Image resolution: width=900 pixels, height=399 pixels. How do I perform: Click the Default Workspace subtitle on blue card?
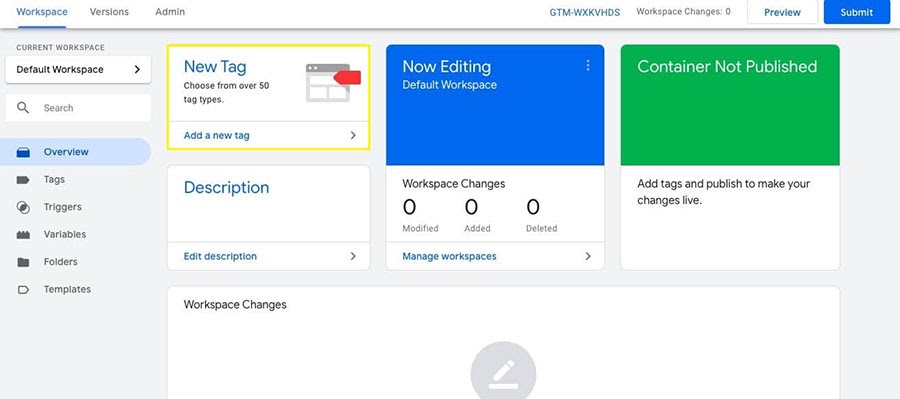pos(449,85)
